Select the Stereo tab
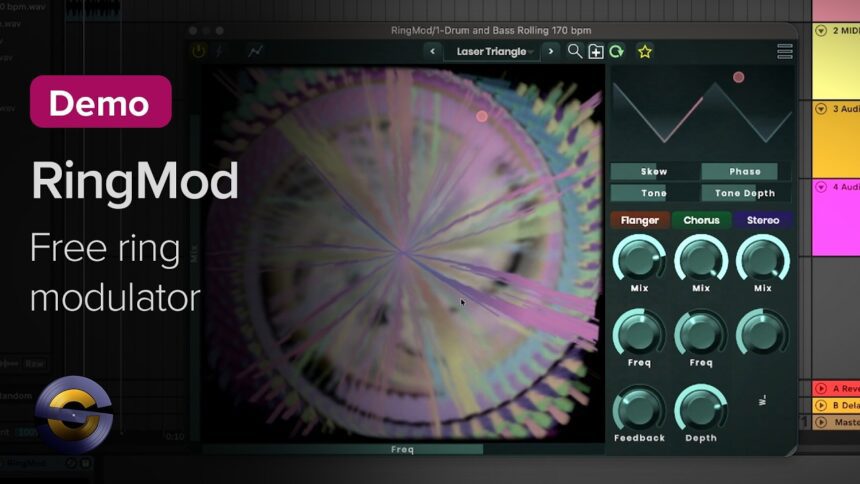The image size is (860, 484). [x=763, y=220]
